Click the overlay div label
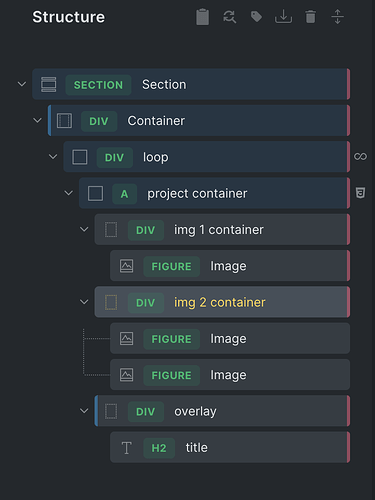The height and width of the screenshot is (500, 375). tap(195, 411)
